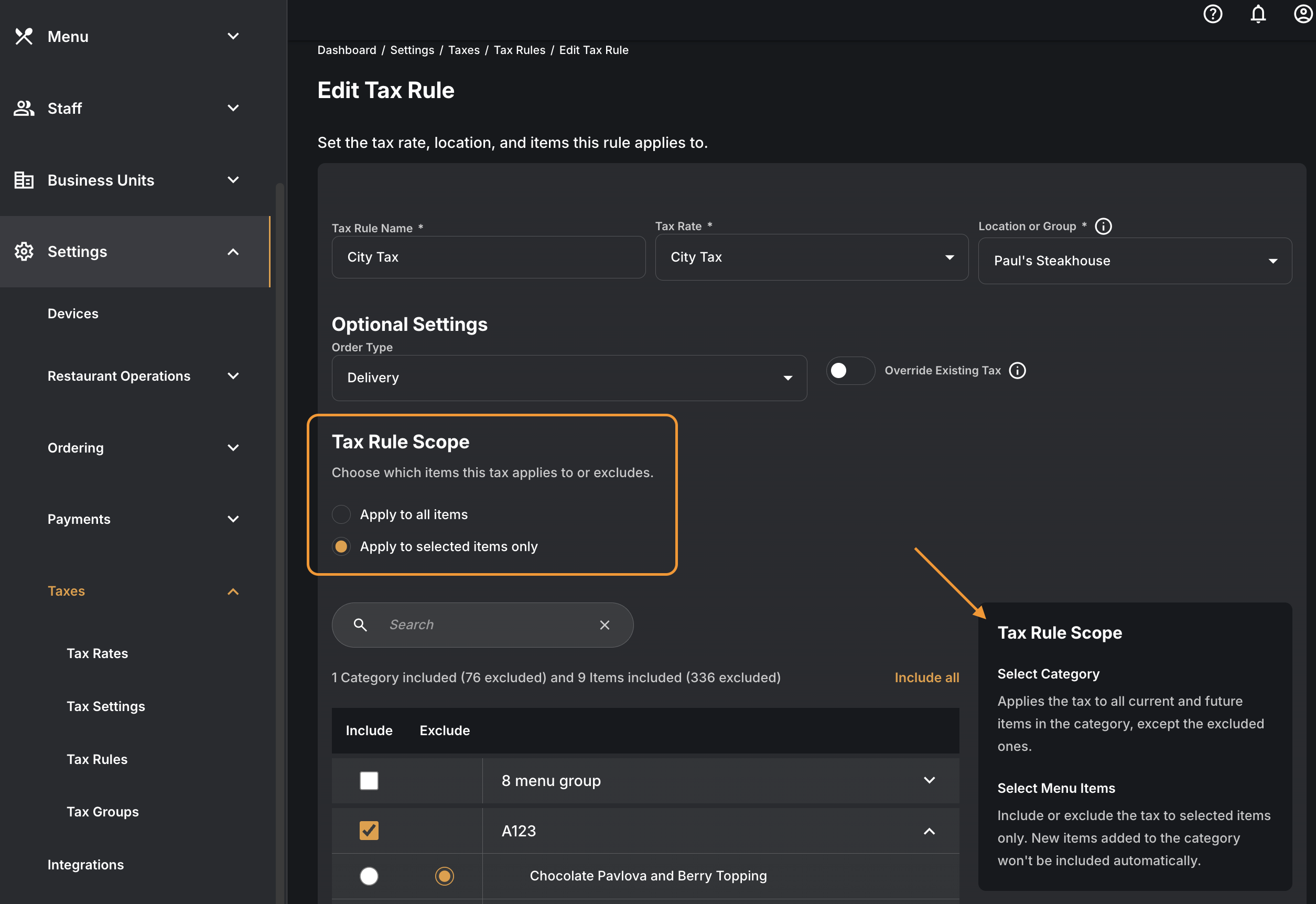Click the search magnifier icon
This screenshot has width=1316, height=904.
[x=360, y=625]
